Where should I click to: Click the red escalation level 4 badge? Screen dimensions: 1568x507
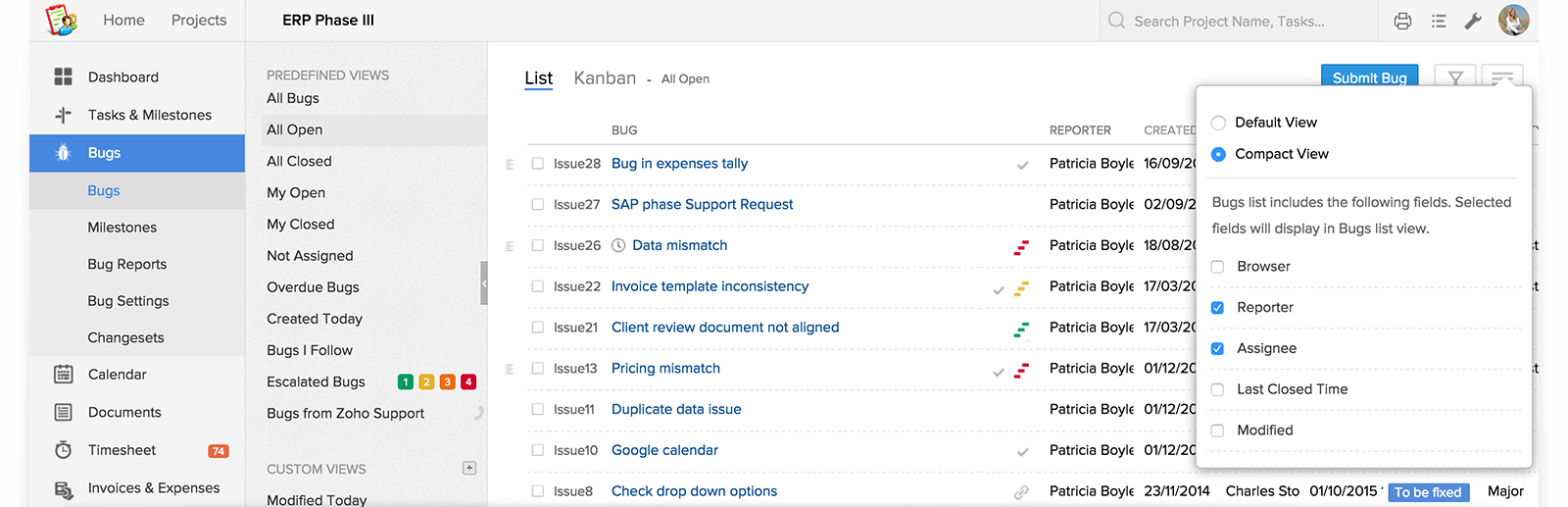(x=468, y=382)
